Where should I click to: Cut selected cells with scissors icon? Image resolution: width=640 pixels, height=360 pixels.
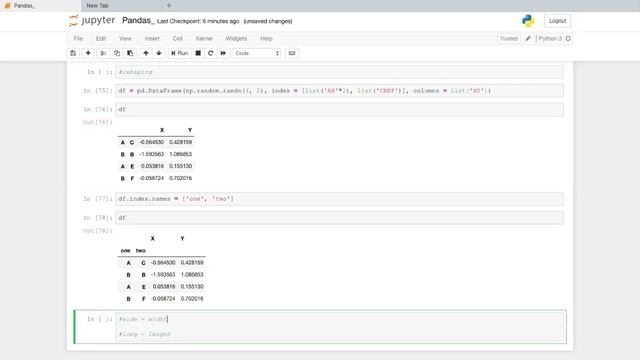point(103,53)
